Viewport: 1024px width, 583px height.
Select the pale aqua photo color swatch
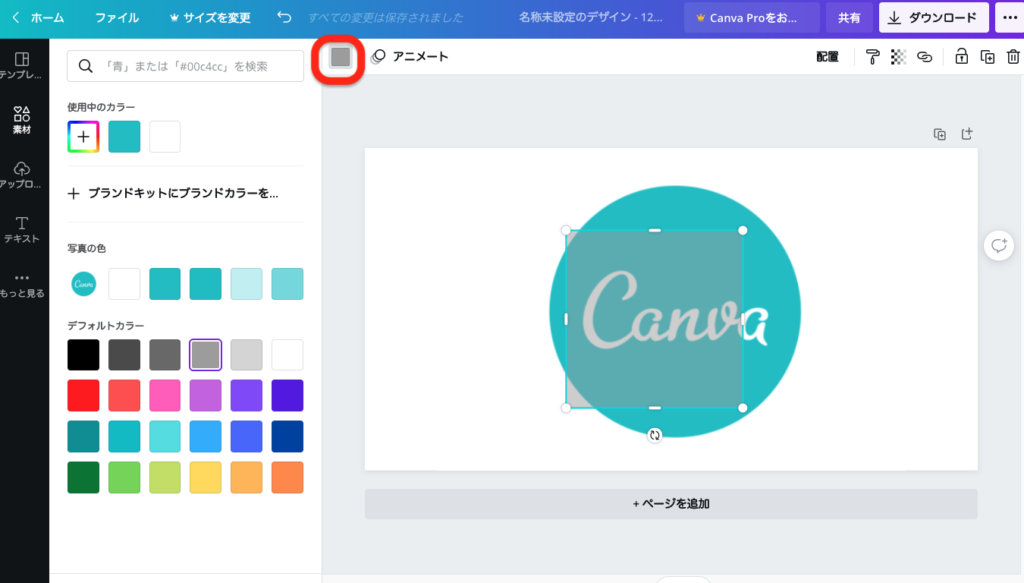[x=246, y=284]
